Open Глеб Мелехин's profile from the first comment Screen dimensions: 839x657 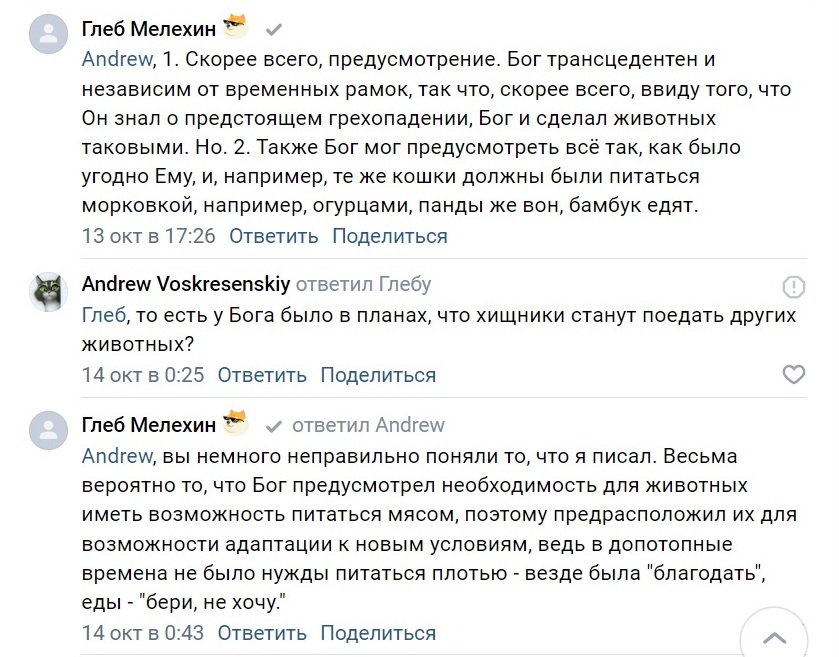[x=148, y=29]
